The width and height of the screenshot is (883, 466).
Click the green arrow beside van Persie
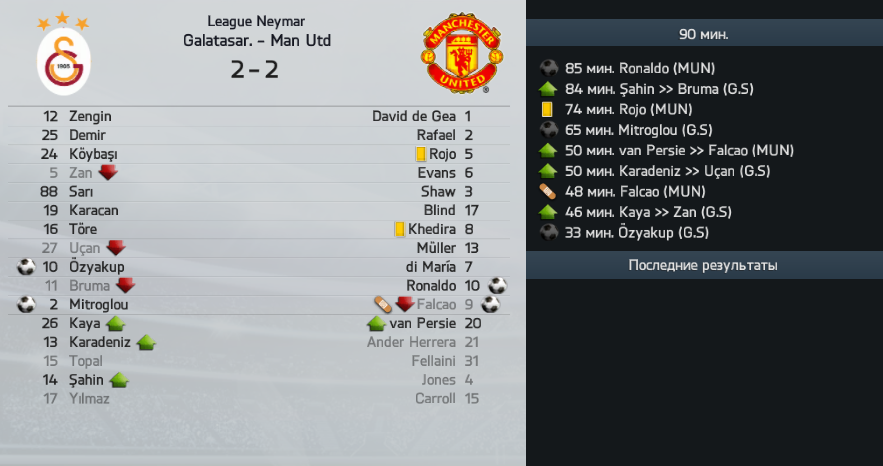(x=376, y=323)
